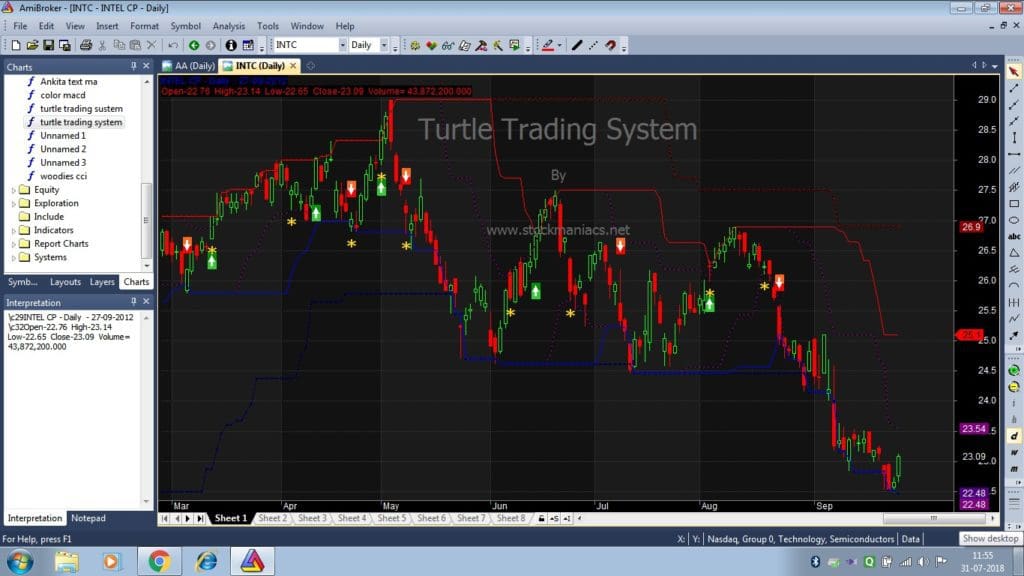Select the Back navigation arrow
The width and height of the screenshot is (1024, 576).
click(x=194, y=45)
